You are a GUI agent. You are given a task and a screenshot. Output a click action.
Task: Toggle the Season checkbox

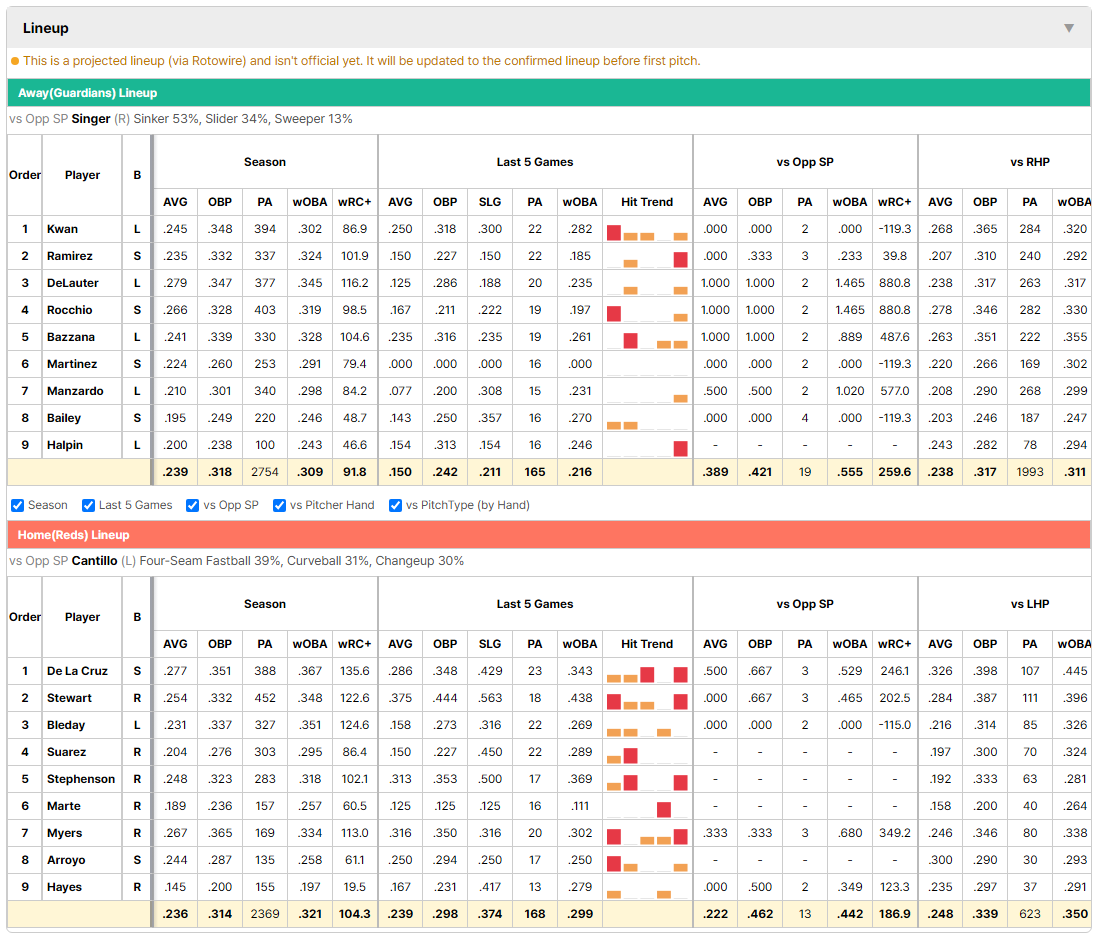(18, 505)
